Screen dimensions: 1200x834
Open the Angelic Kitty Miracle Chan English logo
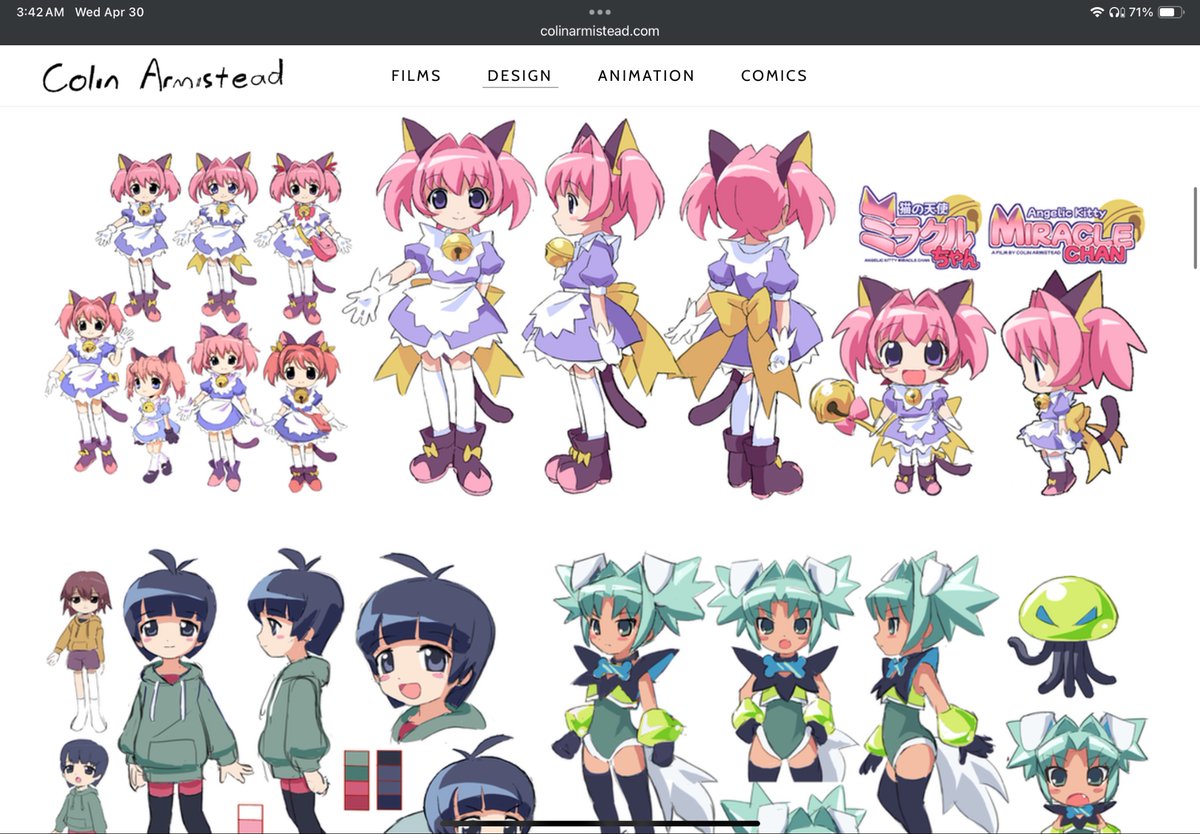click(1065, 230)
